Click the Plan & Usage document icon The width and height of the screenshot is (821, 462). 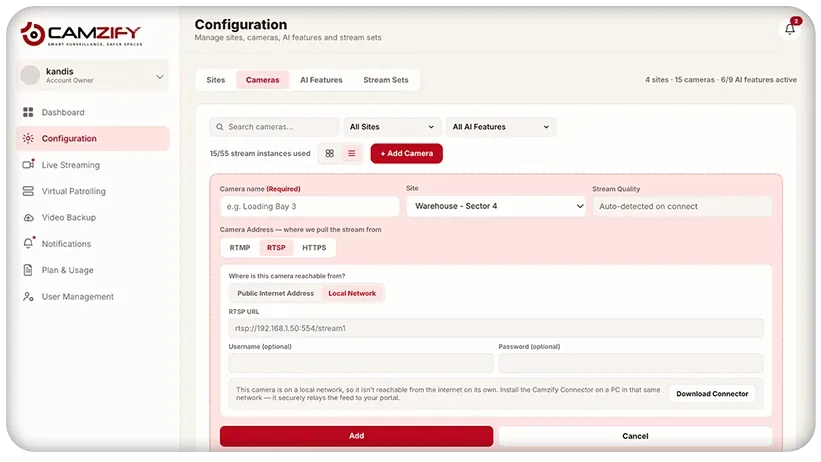click(28, 270)
